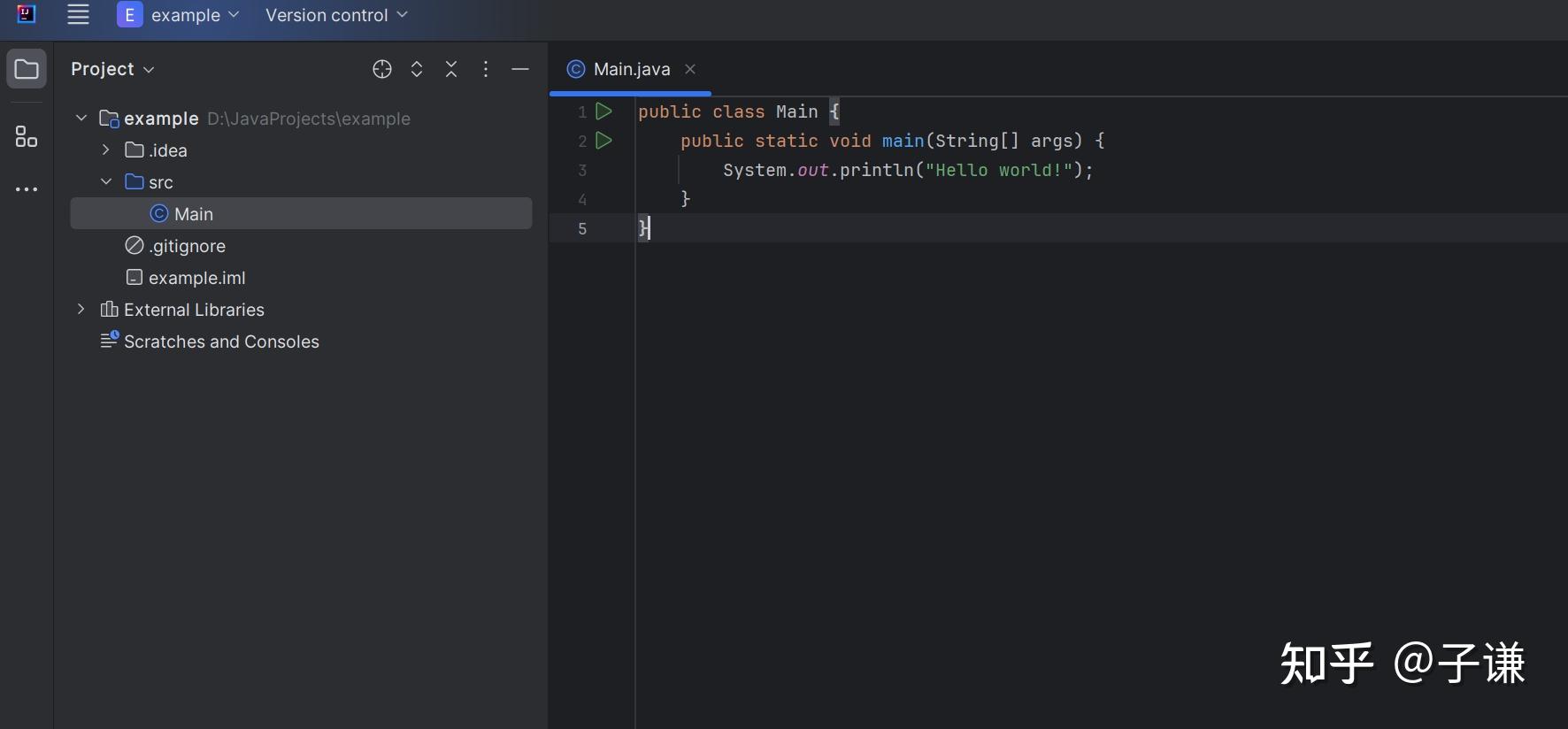Run main method from line 2 gutter
Image resolution: width=1568 pixels, height=729 pixels.
(x=603, y=141)
